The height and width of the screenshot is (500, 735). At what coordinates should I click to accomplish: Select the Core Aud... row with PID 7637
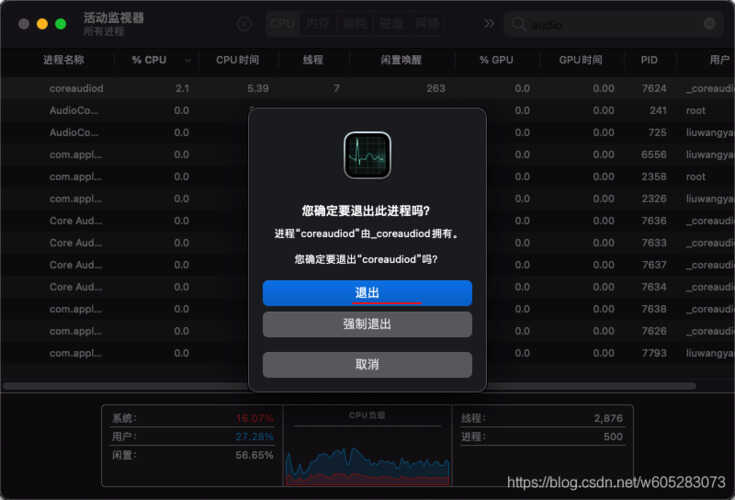coord(368,265)
